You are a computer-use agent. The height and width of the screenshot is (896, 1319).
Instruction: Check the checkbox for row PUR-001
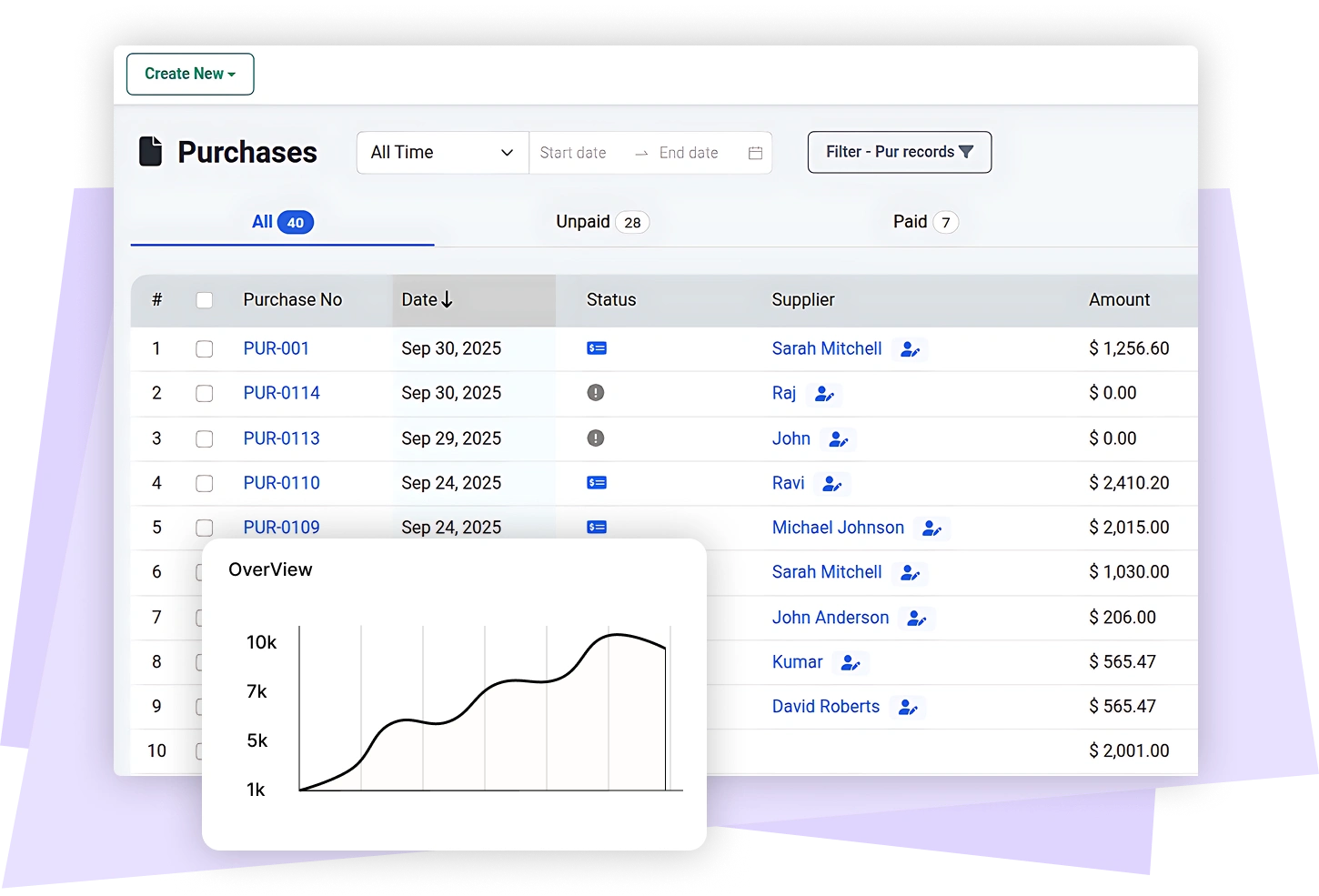205,348
